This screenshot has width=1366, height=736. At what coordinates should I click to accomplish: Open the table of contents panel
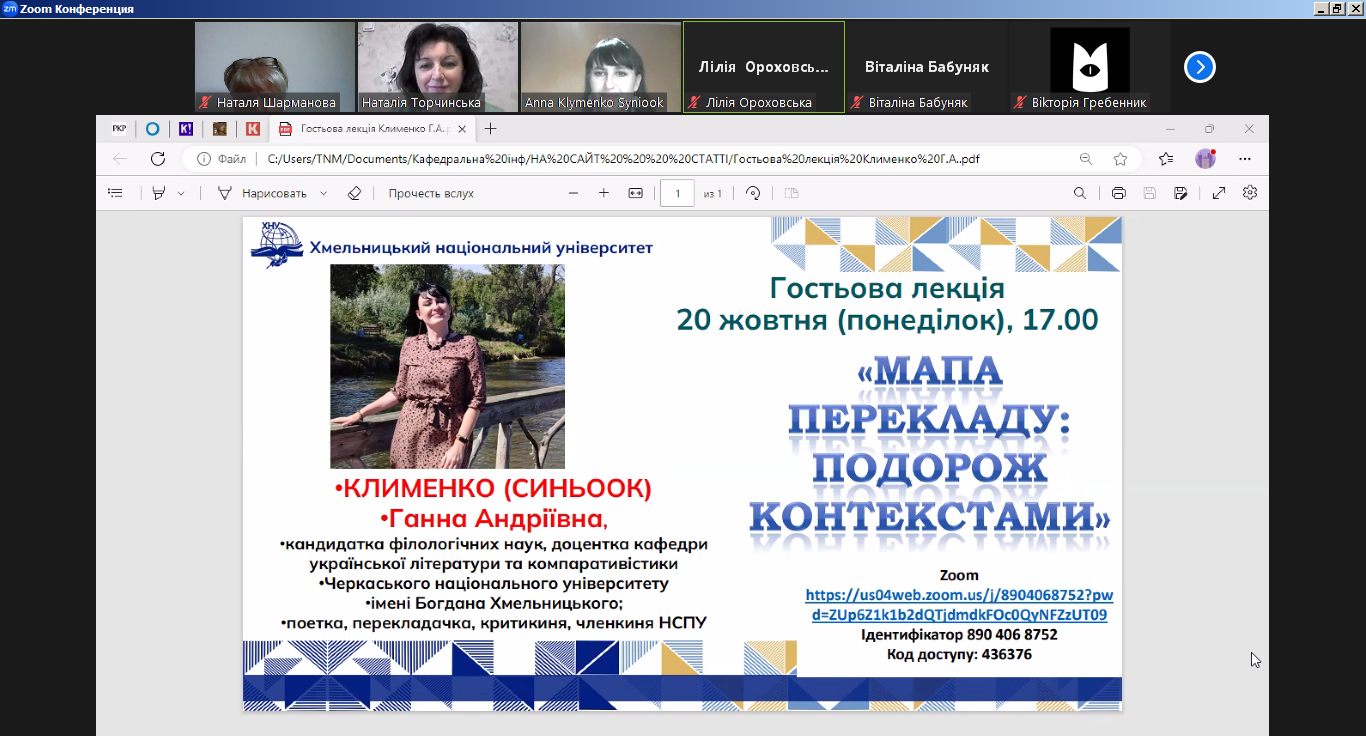(115, 192)
